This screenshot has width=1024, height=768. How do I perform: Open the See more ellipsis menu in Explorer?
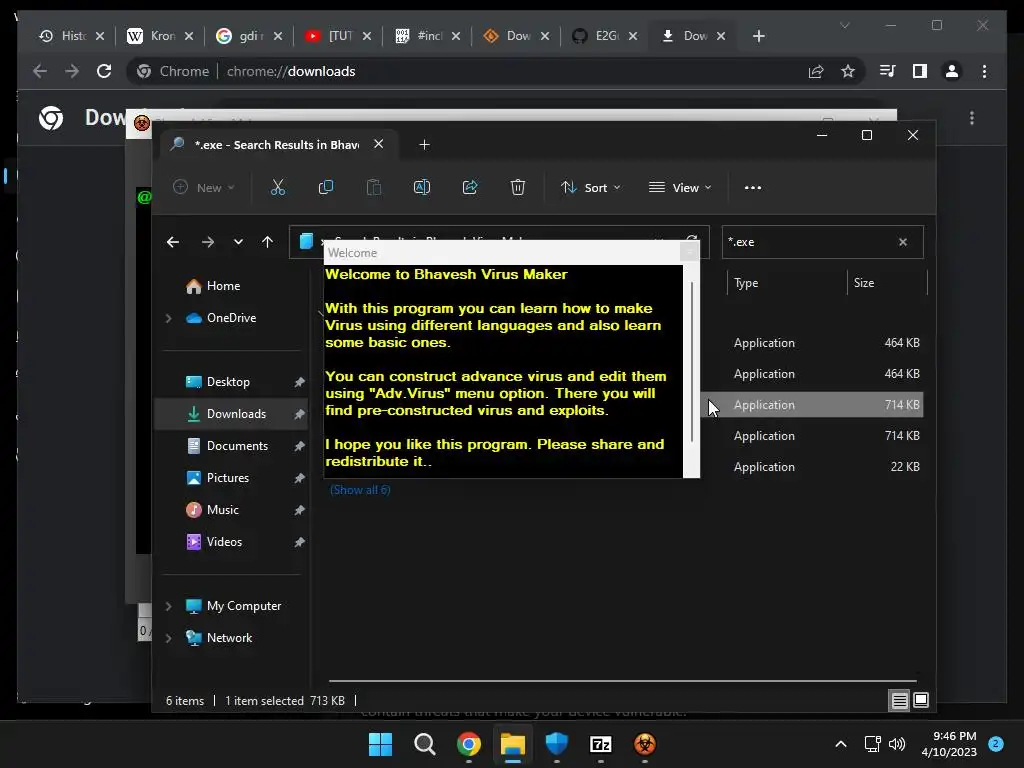tap(752, 187)
